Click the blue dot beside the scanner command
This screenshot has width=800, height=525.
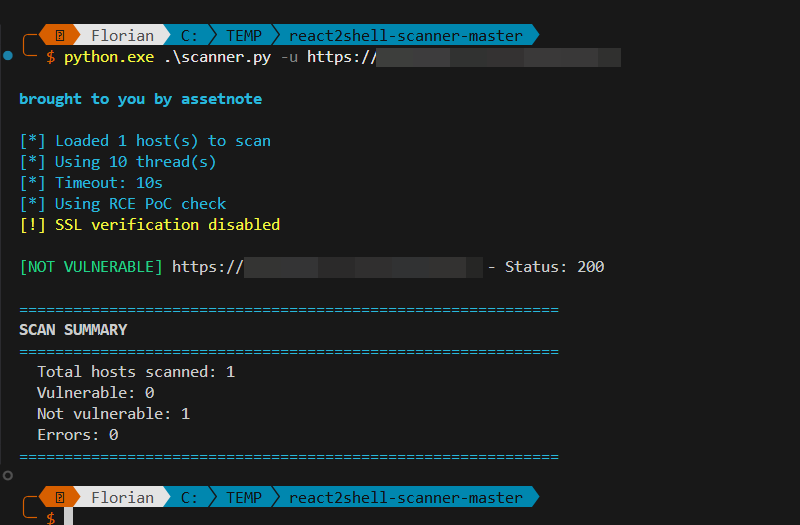click(8, 56)
